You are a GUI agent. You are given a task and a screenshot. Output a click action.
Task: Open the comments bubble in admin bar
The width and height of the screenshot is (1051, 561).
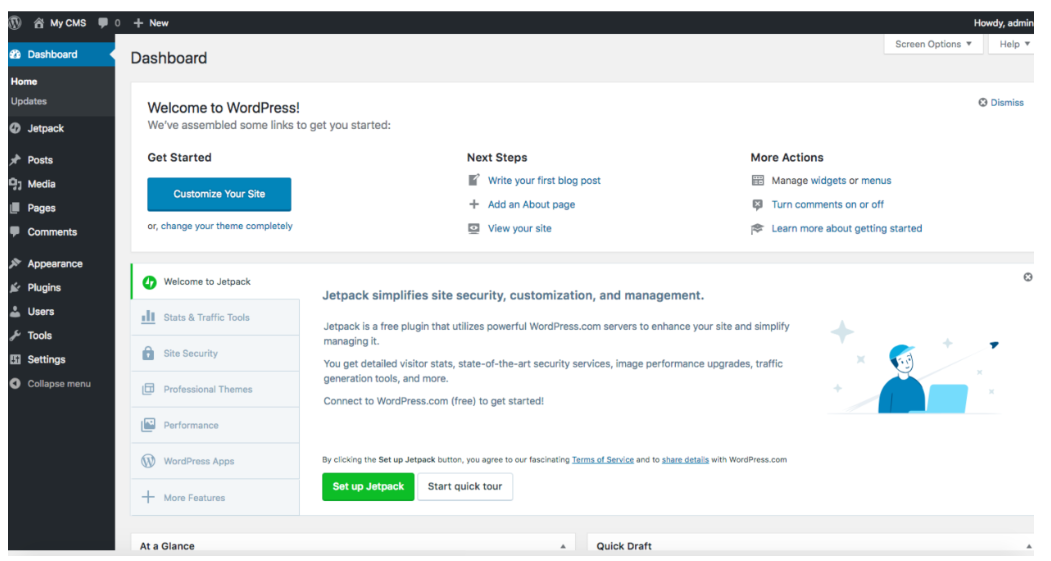(x=103, y=23)
